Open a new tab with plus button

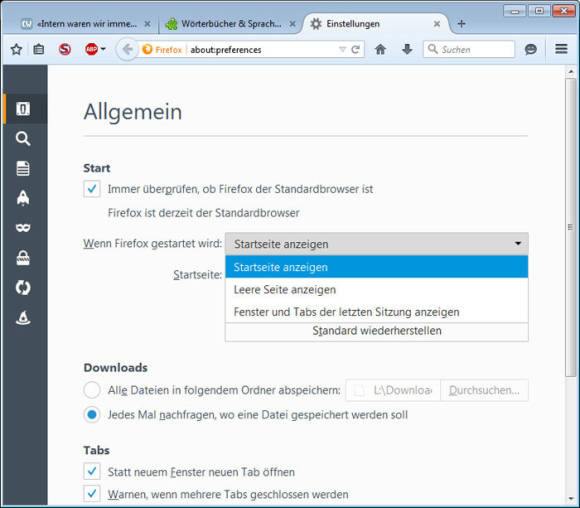point(461,24)
